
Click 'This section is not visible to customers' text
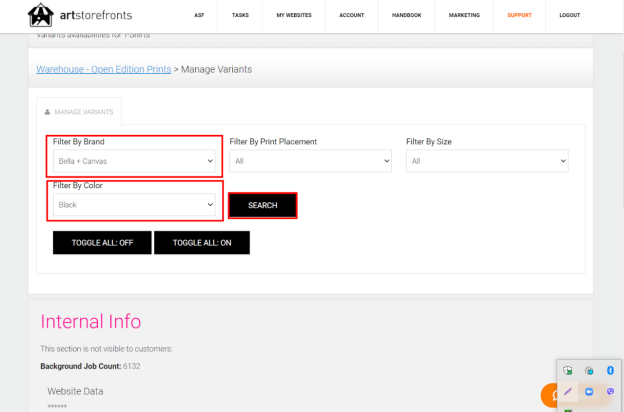click(x=106, y=349)
